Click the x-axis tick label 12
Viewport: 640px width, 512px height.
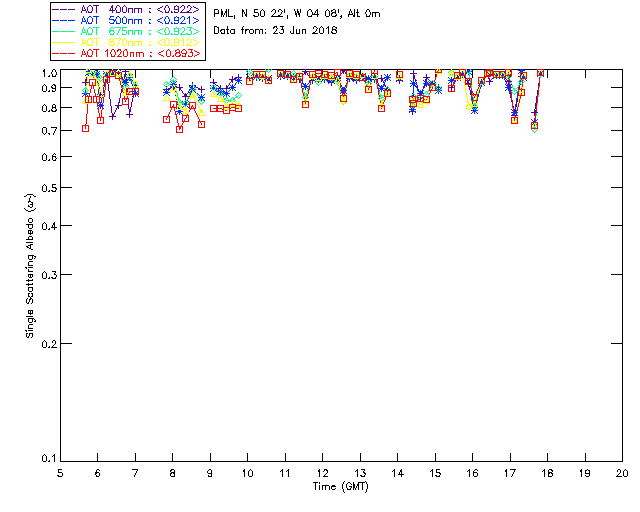[322, 472]
